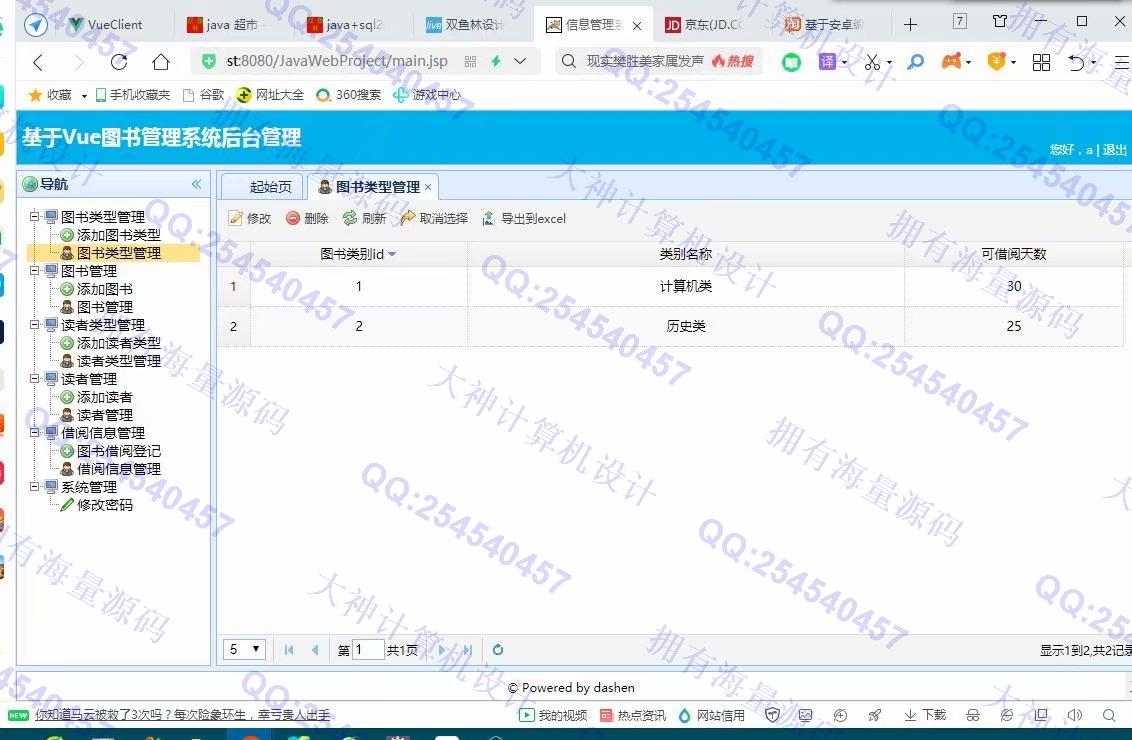The height and width of the screenshot is (740, 1132).
Task: Close the 图书类型管理 tab
Action: (x=428, y=187)
